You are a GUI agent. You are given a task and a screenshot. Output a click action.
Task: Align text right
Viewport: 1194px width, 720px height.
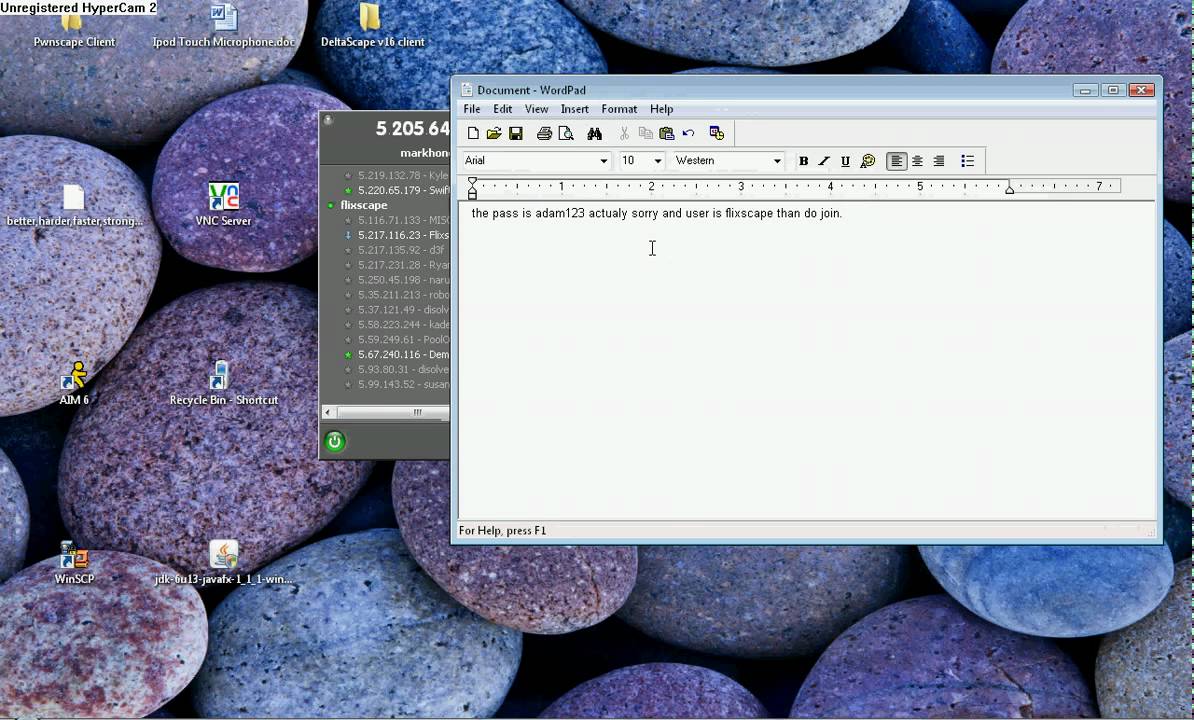(x=939, y=161)
